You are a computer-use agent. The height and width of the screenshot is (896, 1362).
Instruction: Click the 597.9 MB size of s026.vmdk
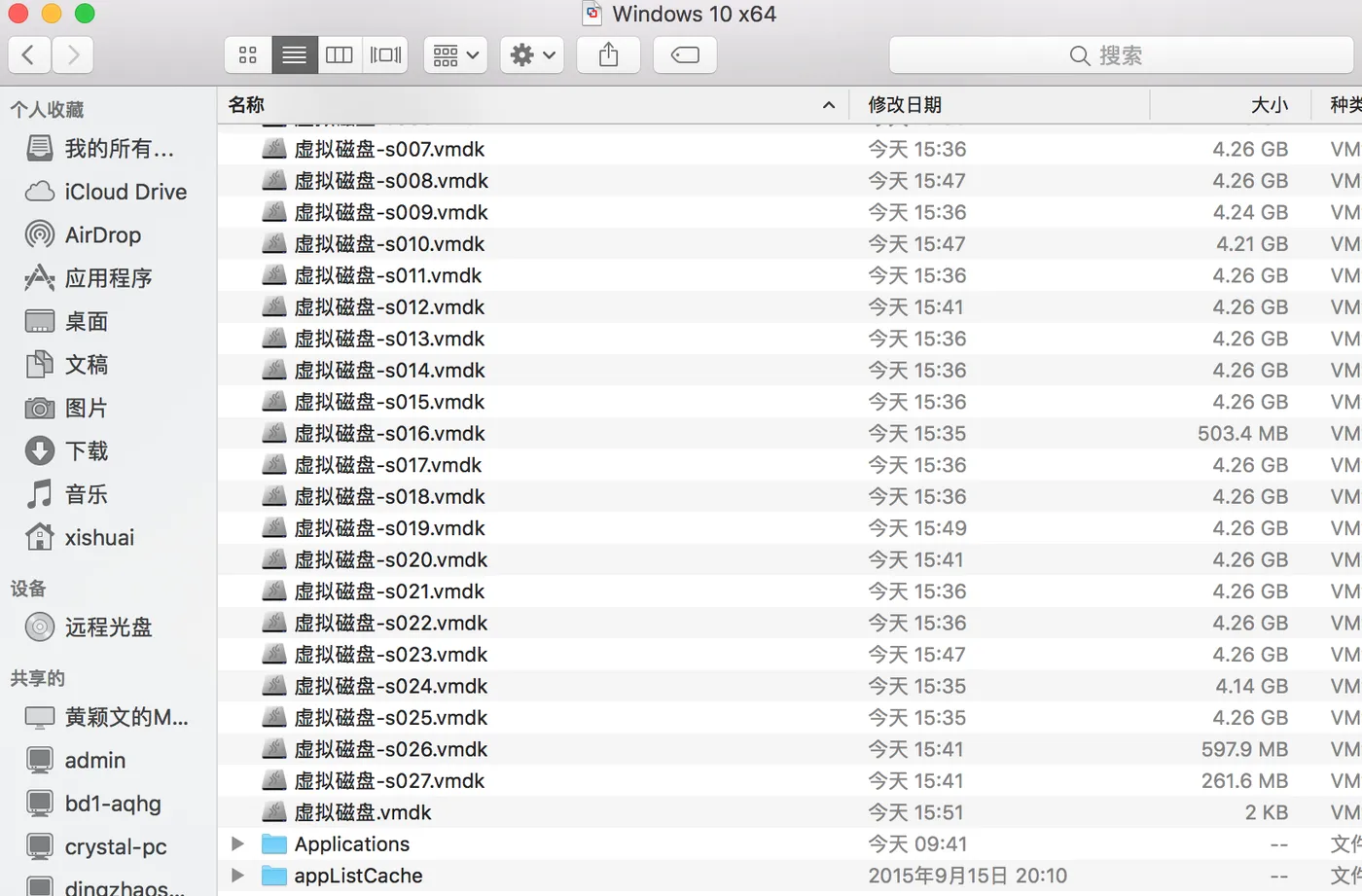pos(1244,749)
